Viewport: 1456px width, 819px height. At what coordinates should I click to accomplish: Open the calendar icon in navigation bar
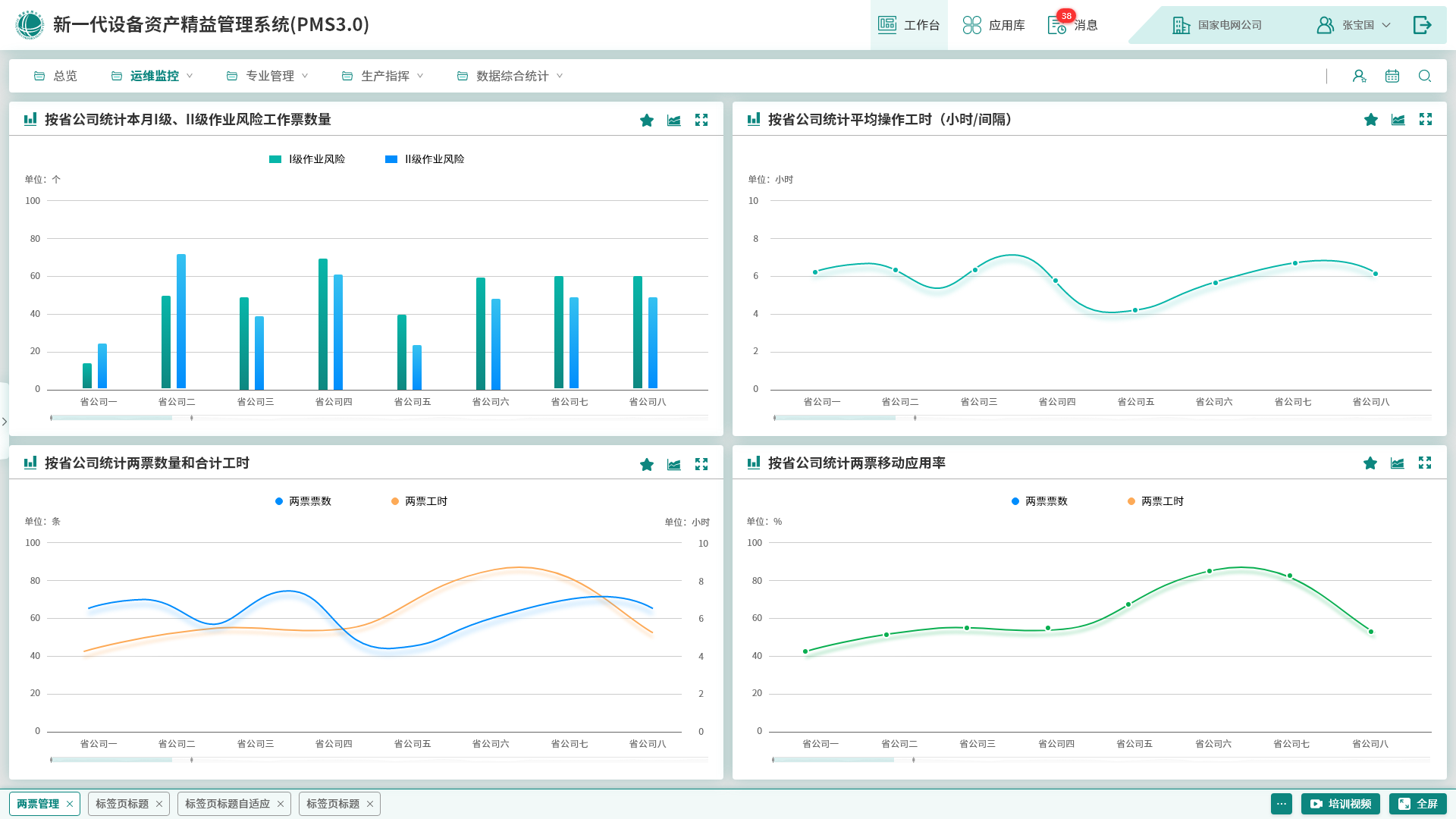[1392, 76]
